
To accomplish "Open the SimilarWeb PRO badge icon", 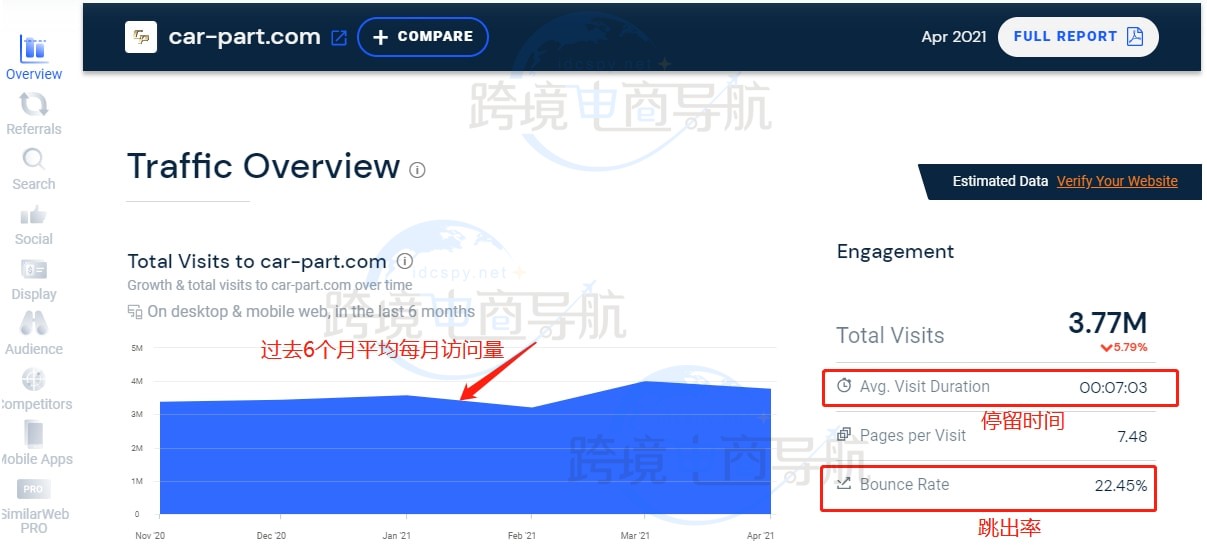I will pos(33,490).
